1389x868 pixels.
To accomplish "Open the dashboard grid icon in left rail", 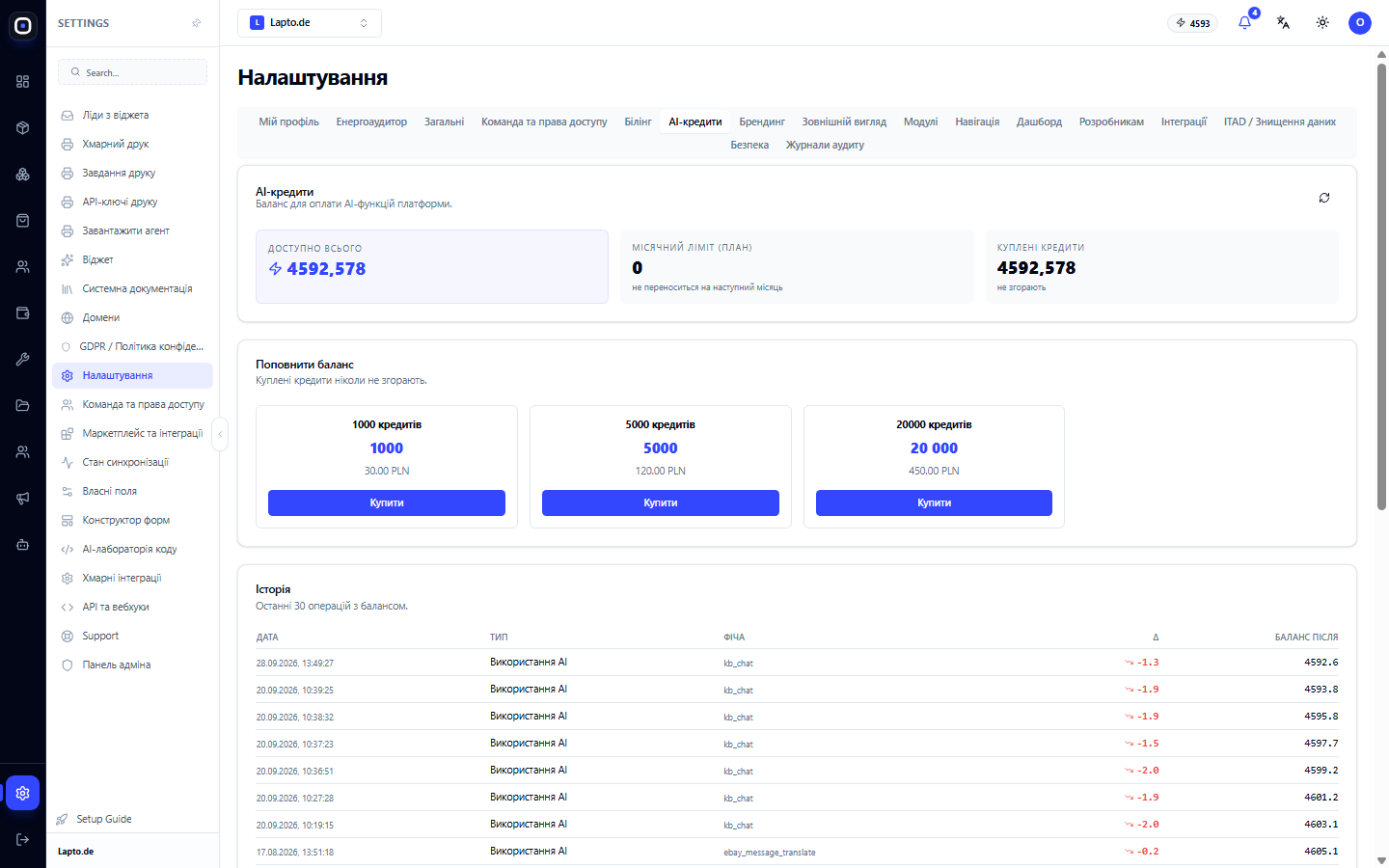I will [x=23, y=82].
